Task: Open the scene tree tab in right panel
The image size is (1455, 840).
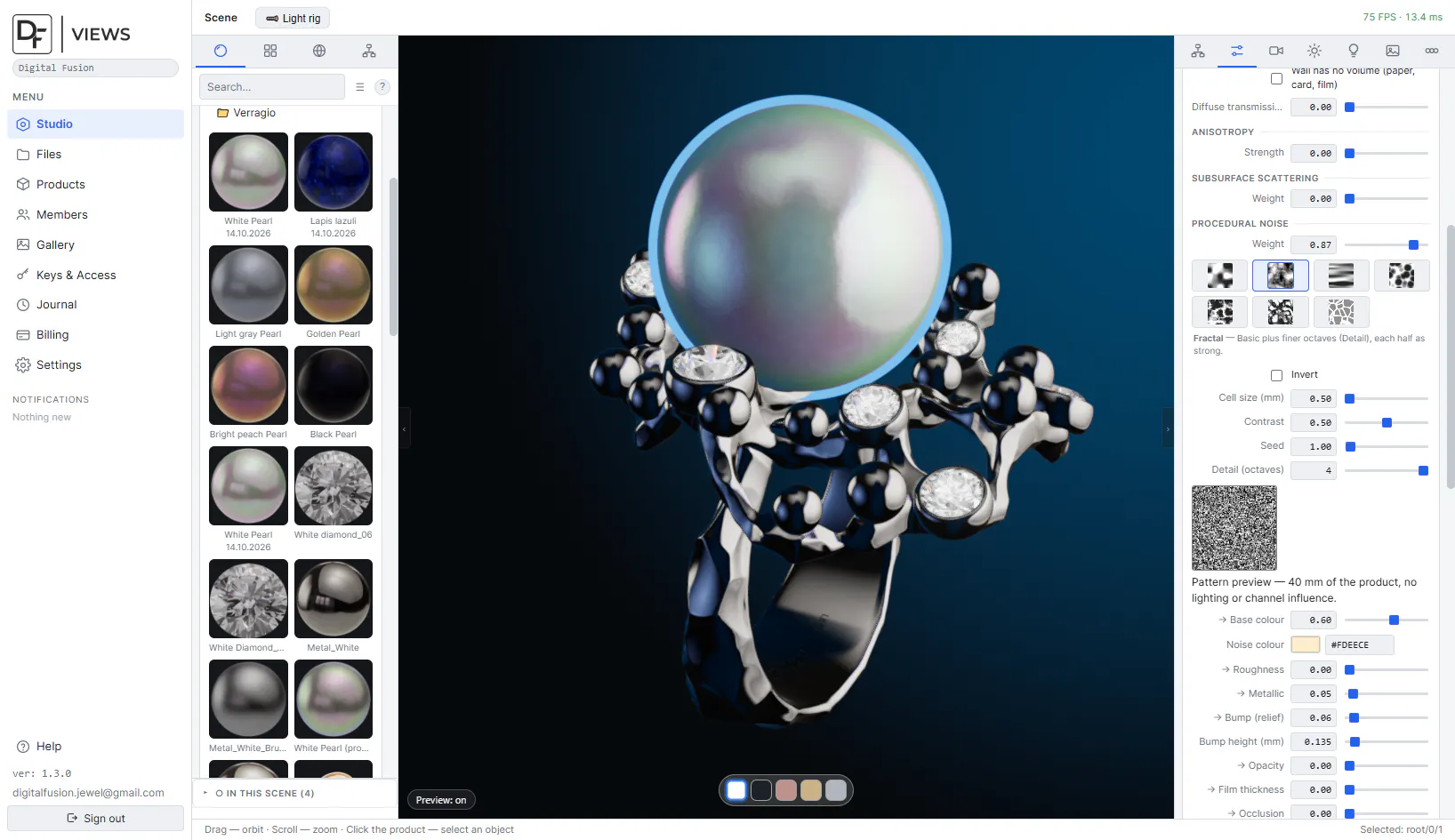Action: 1198,51
